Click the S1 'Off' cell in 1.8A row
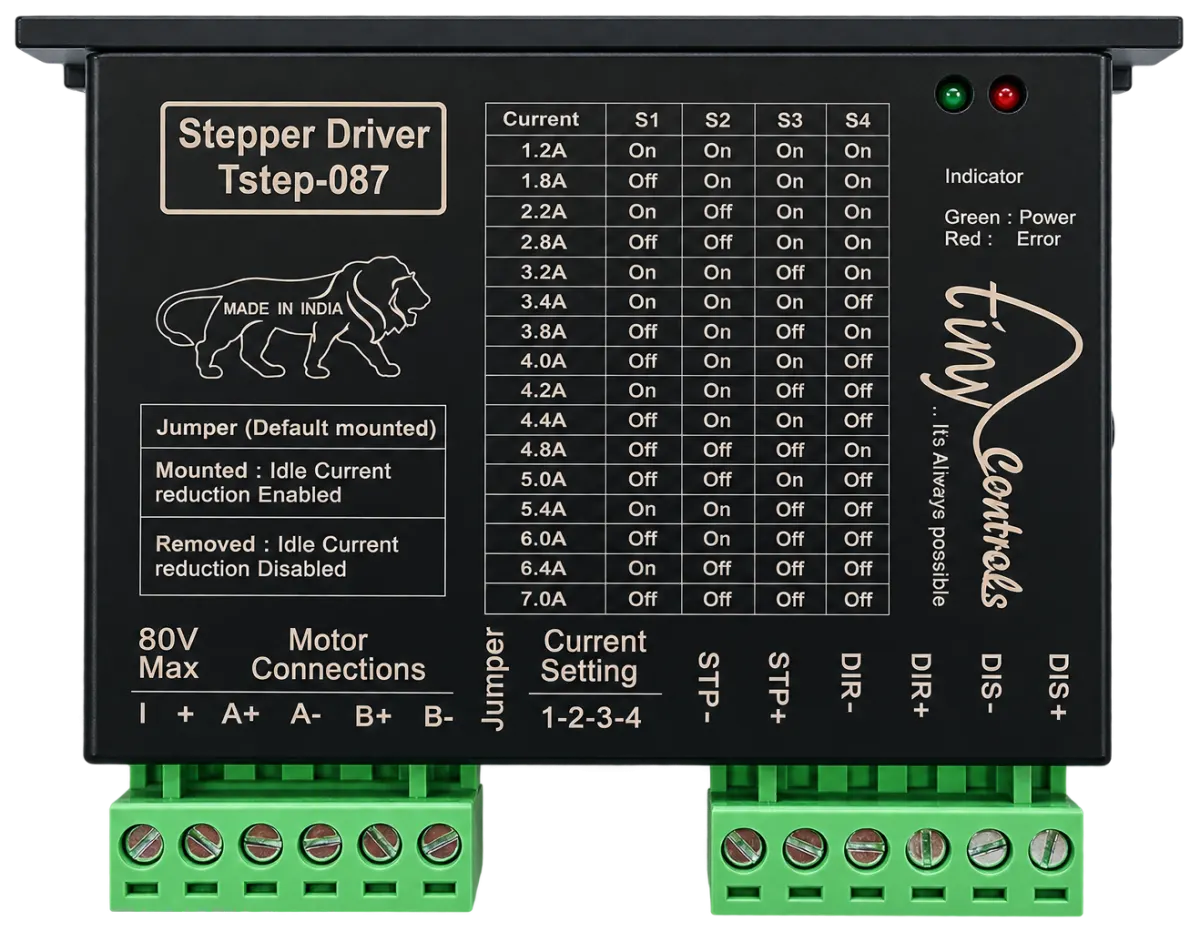 pyautogui.click(x=643, y=182)
